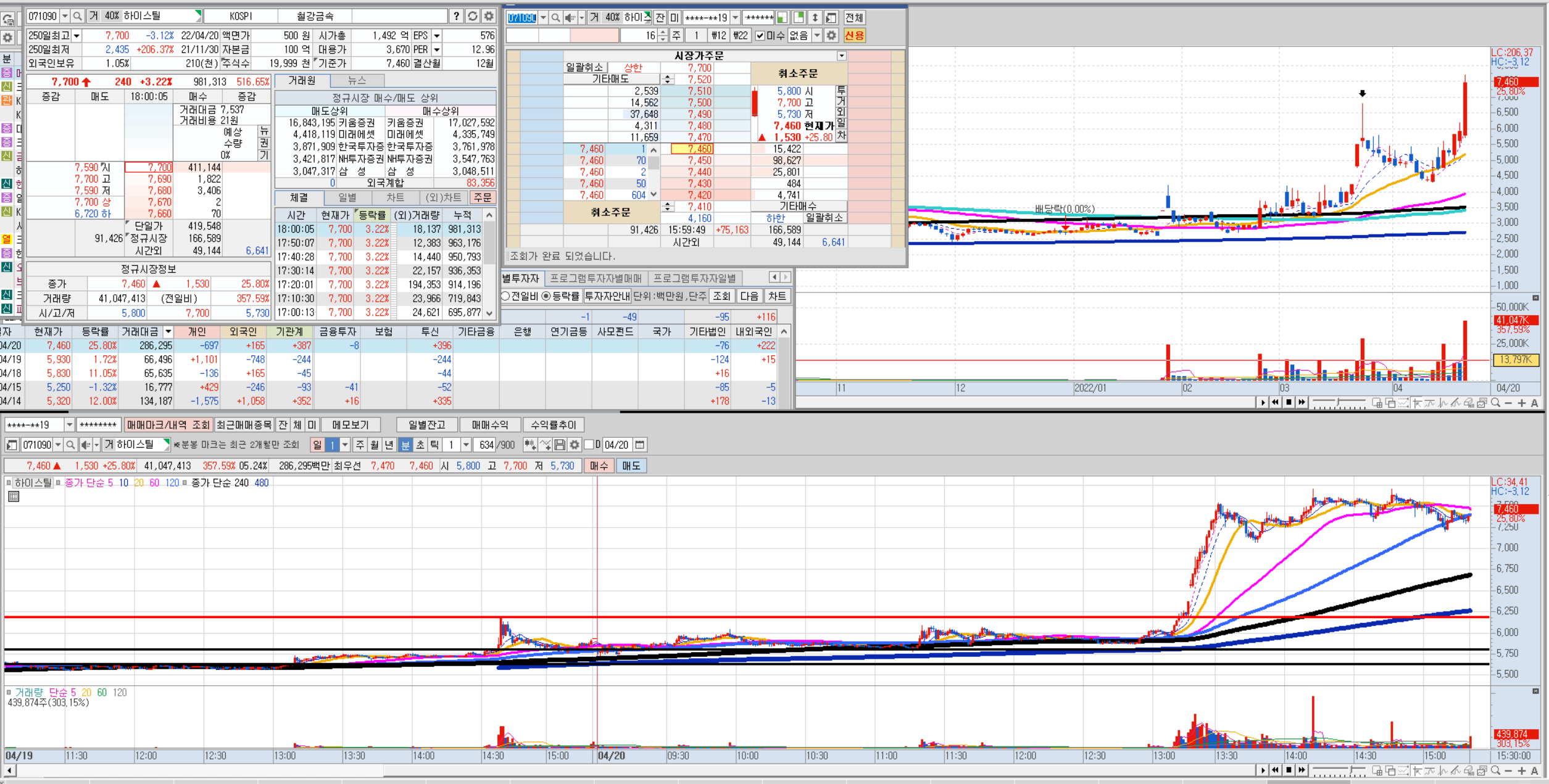Click the eraser icon in upper chart toolbar

(x=1469, y=403)
